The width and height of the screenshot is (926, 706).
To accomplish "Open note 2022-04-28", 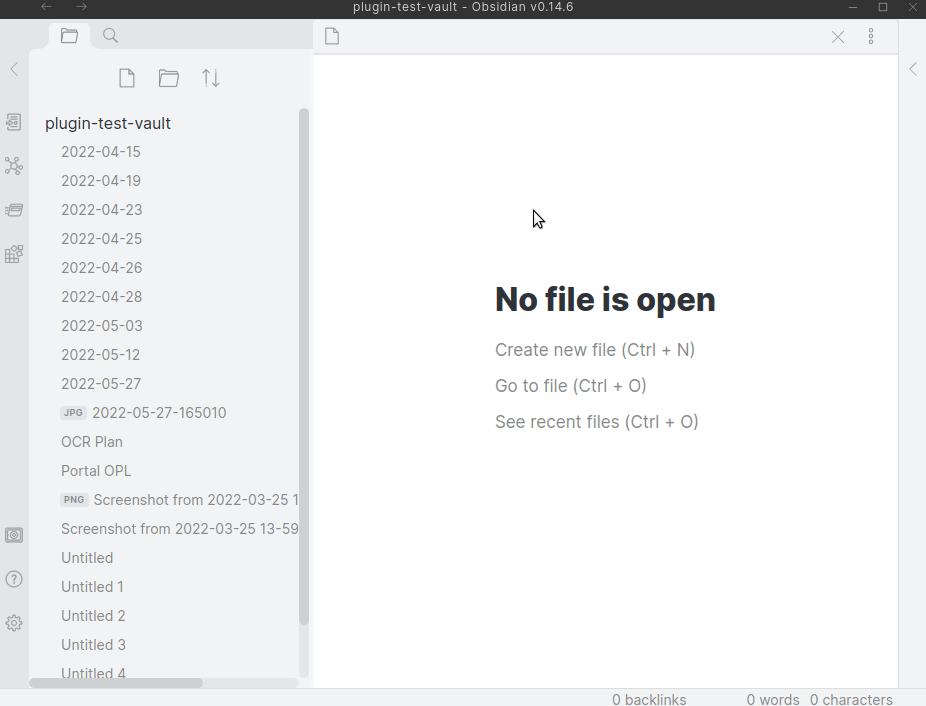I will pyautogui.click(x=102, y=297).
